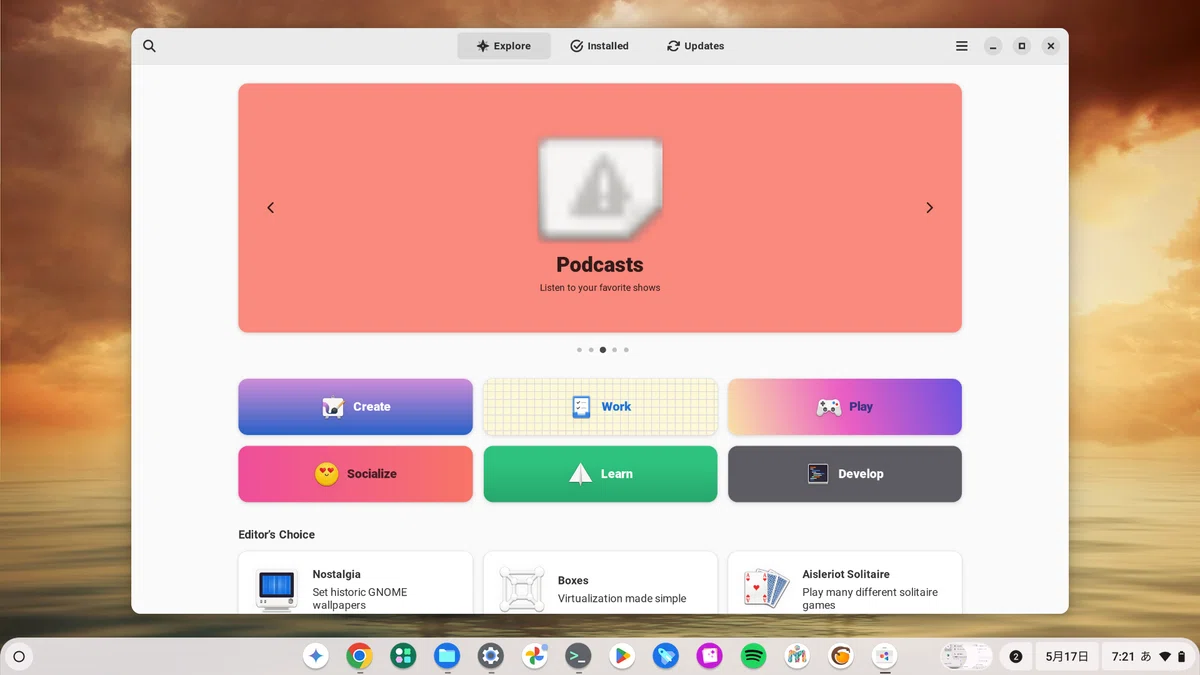The height and width of the screenshot is (675, 1200).
Task: Open the magenta square app on the shelf
Action: pyautogui.click(x=709, y=656)
